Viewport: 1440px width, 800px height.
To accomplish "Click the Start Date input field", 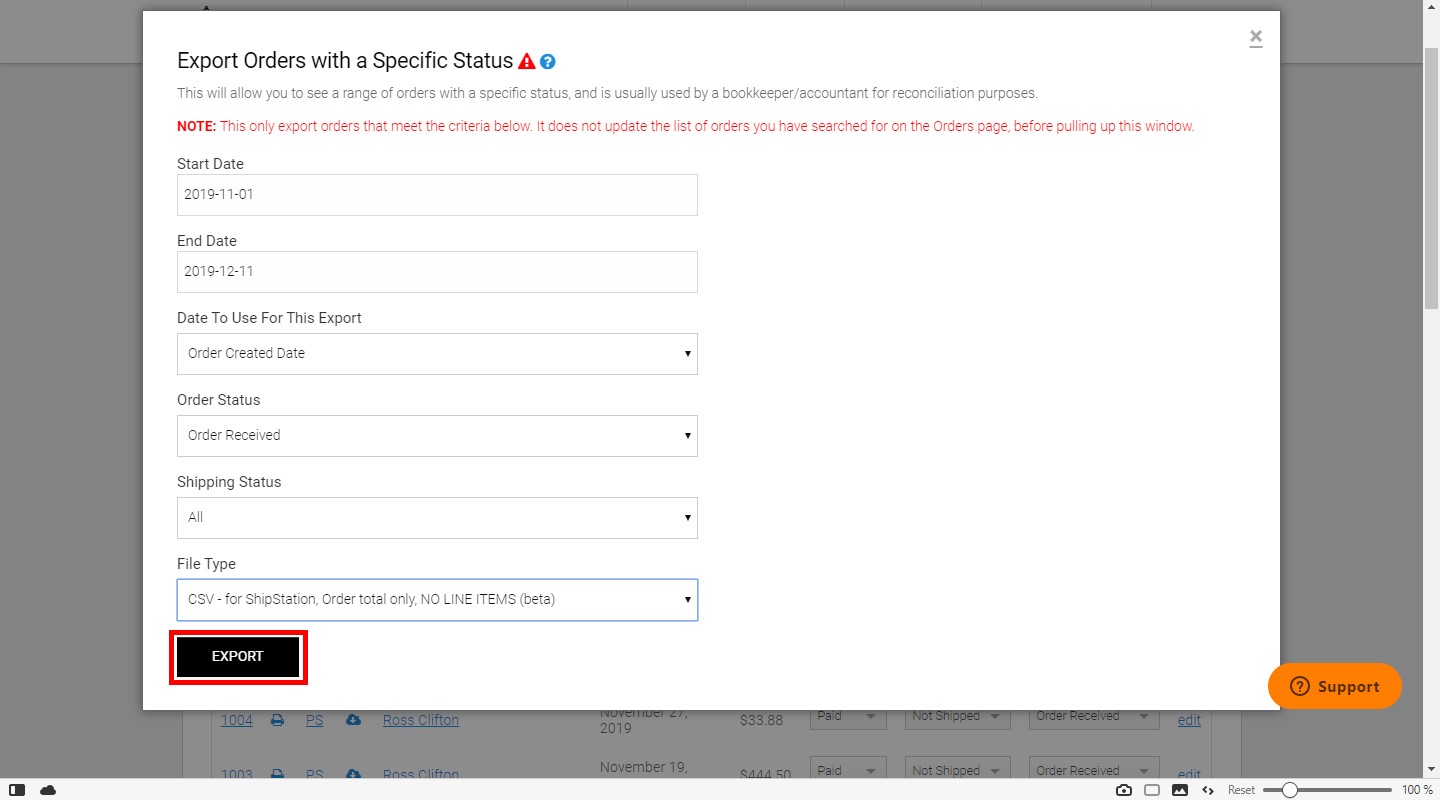I will (x=437, y=195).
